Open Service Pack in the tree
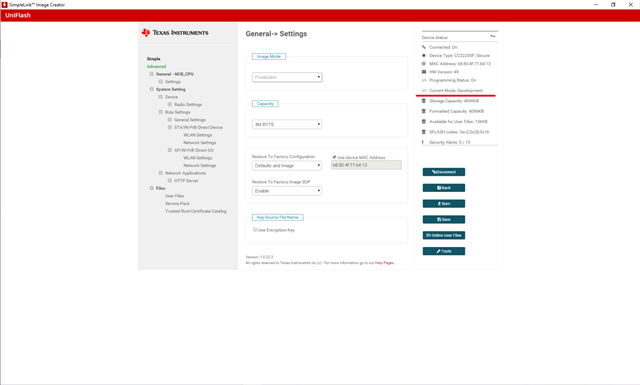Image resolution: width=640 pixels, height=385 pixels. click(x=177, y=203)
